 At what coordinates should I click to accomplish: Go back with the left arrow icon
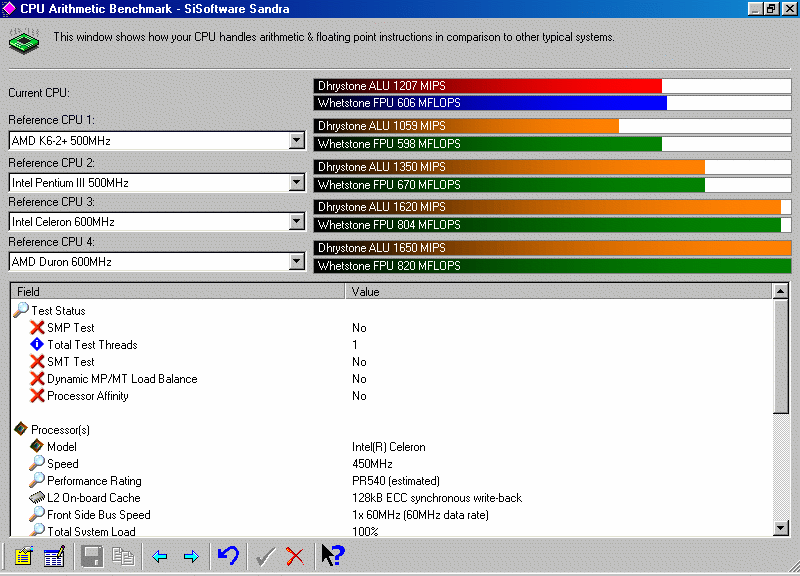160,556
